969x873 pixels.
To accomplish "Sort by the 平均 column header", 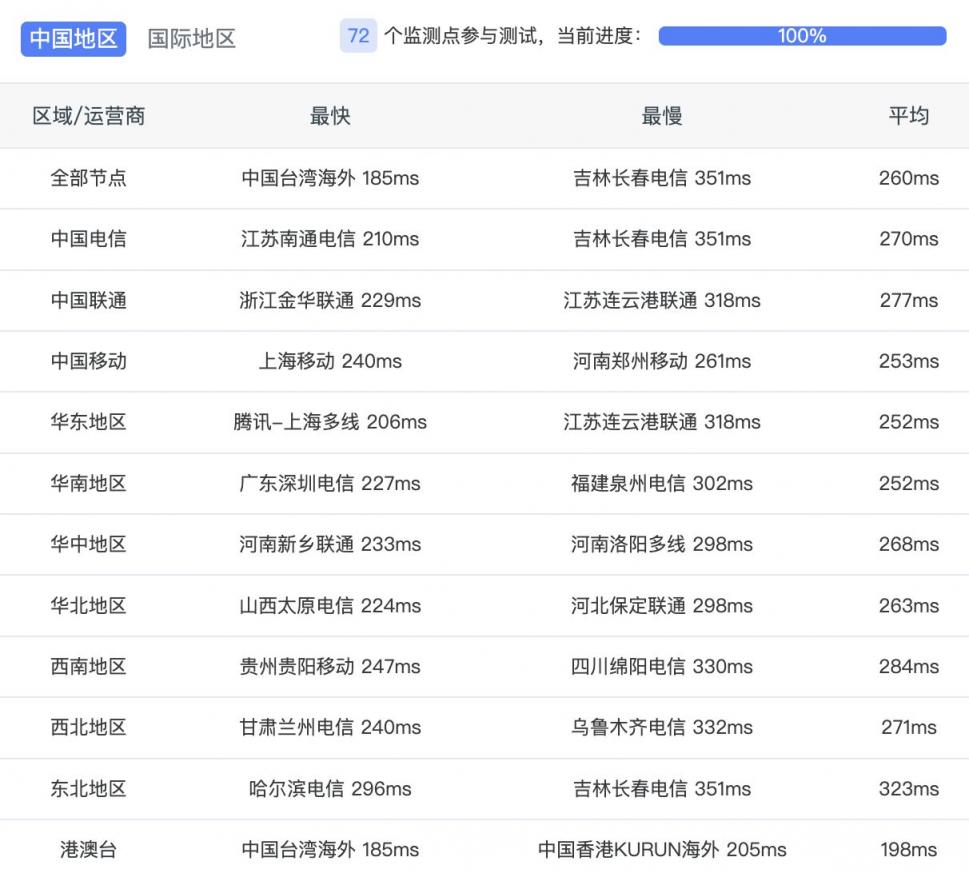I will [x=908, y=116].
